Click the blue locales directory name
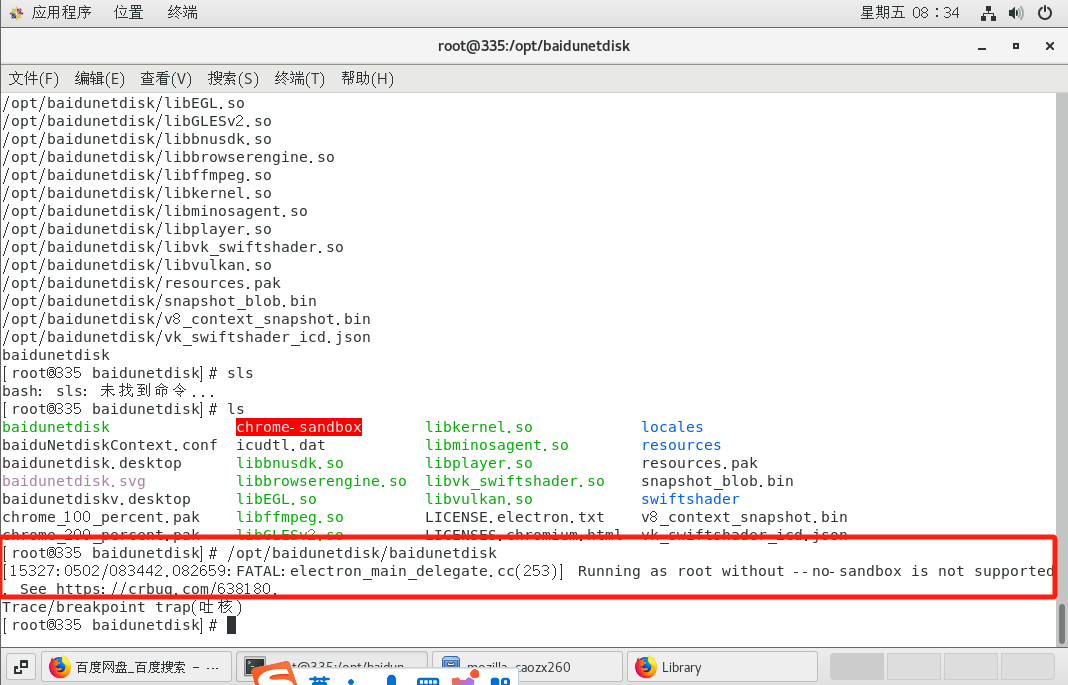Viewport: 1068px width, 685px height. 672,427
